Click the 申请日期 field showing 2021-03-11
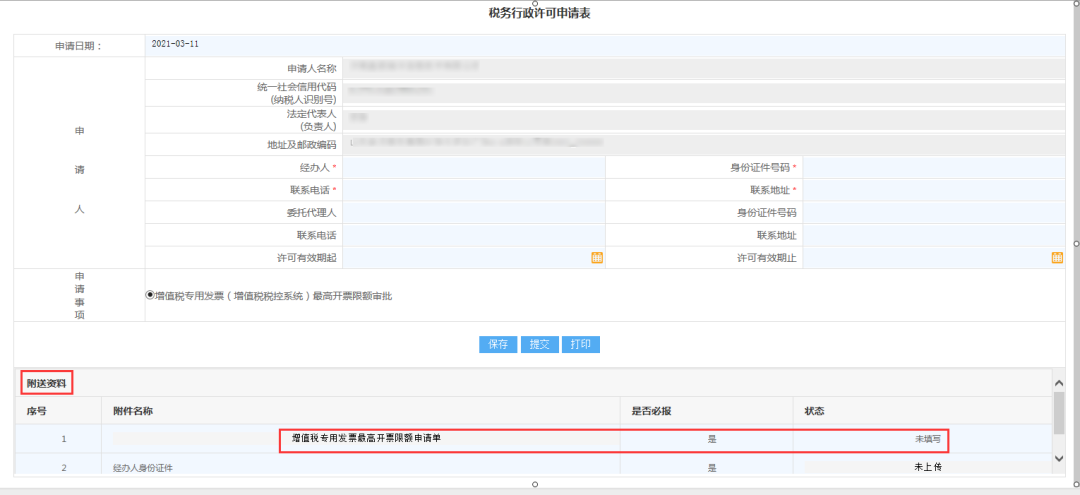Image resolution: width=1080 pixels, height=495 pixels. point(605,45)
